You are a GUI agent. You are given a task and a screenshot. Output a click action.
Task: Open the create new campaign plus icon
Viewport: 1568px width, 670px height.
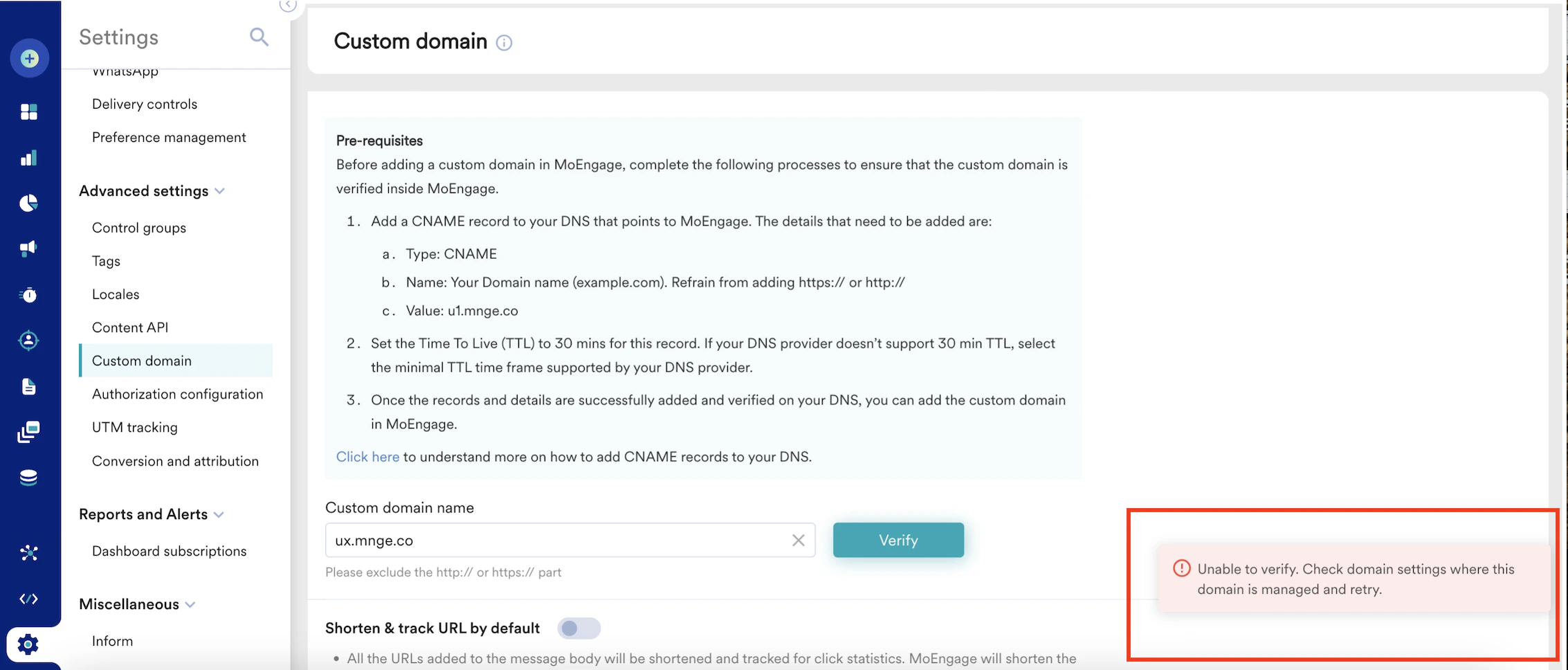(30, 58)
